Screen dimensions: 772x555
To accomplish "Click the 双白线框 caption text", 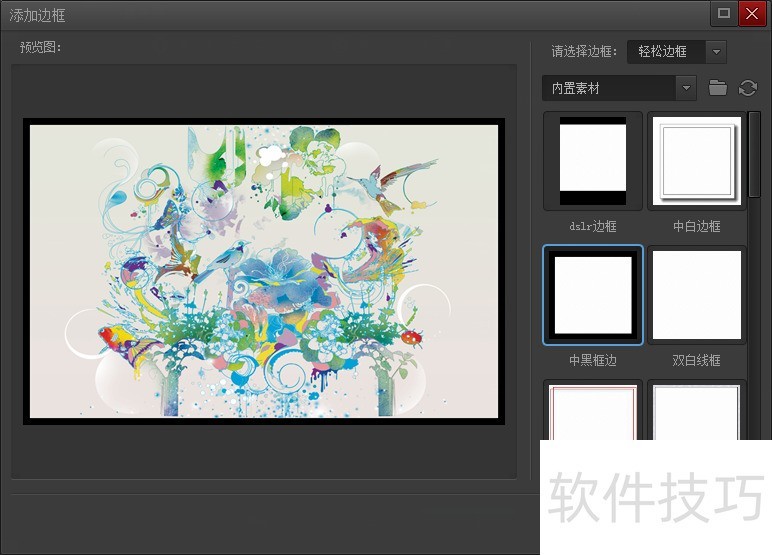I will [x=696, y=360].
